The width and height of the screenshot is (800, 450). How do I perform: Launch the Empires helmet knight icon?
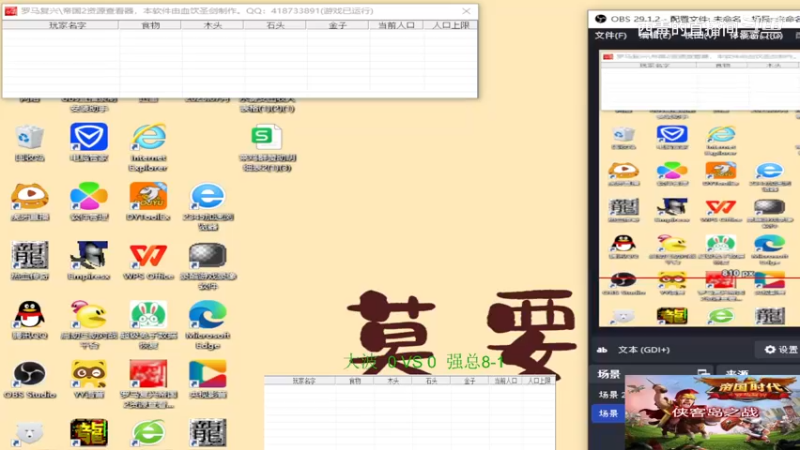[x=89, y=256]
